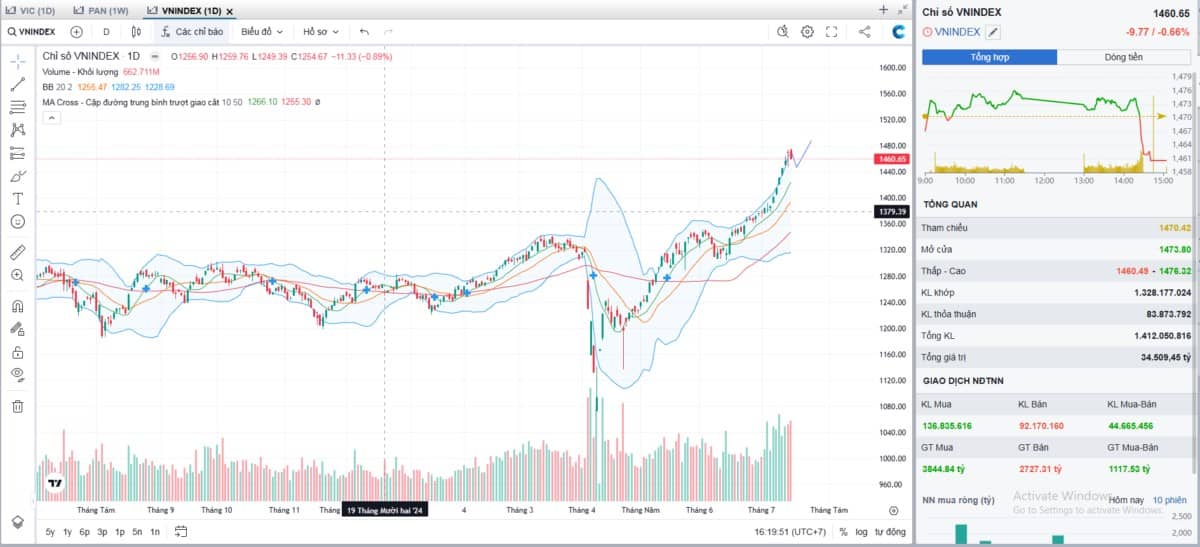Viewport: 1200px width, 547px height.
Task: Toggle percent scale mode
Action: (843, 532)
